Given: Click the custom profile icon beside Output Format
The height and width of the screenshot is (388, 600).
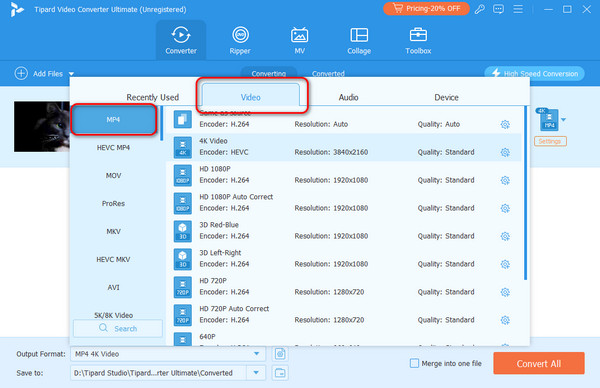Looking at the screenshot, I should pos(280,354).
